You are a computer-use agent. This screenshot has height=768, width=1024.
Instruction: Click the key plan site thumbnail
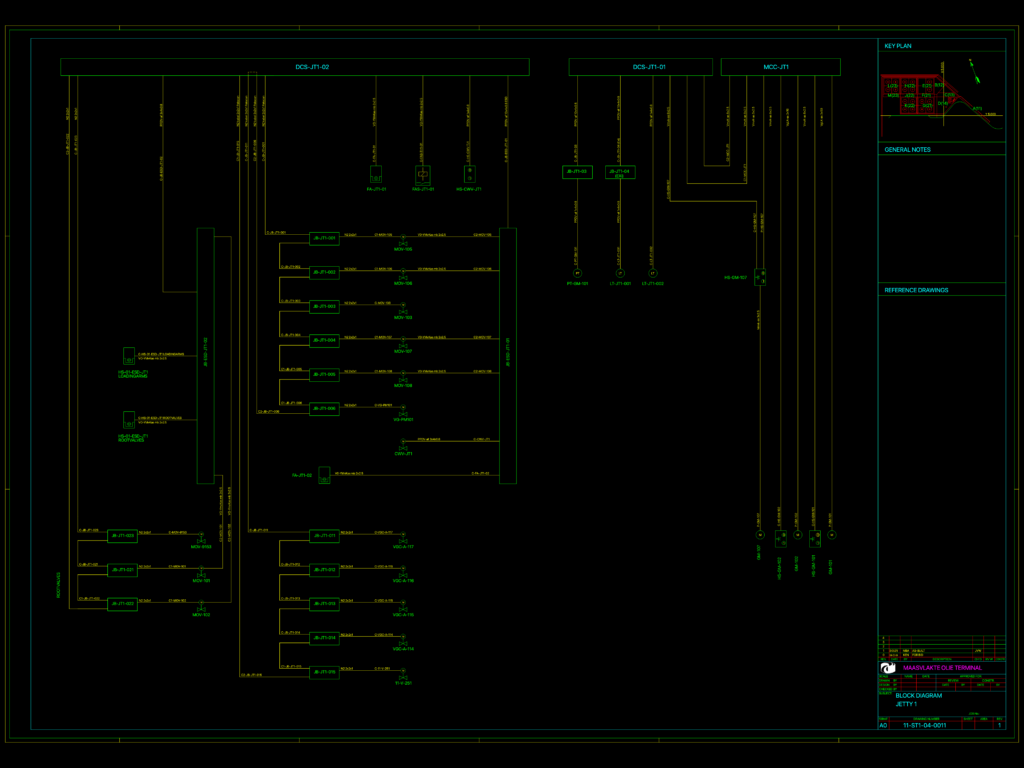pyautogui.click(x=942, y=96)
